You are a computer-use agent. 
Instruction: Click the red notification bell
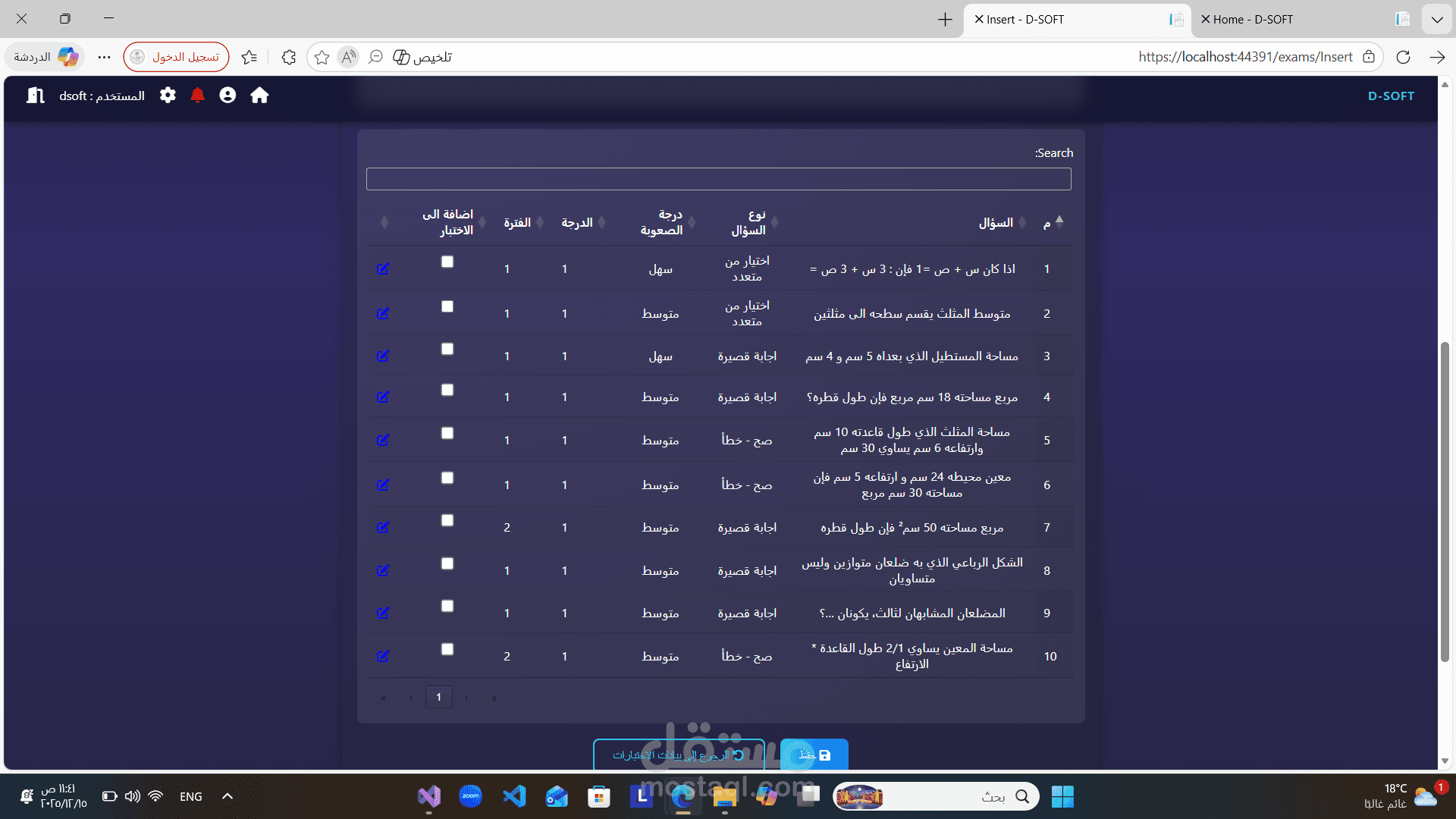(197, 96)
